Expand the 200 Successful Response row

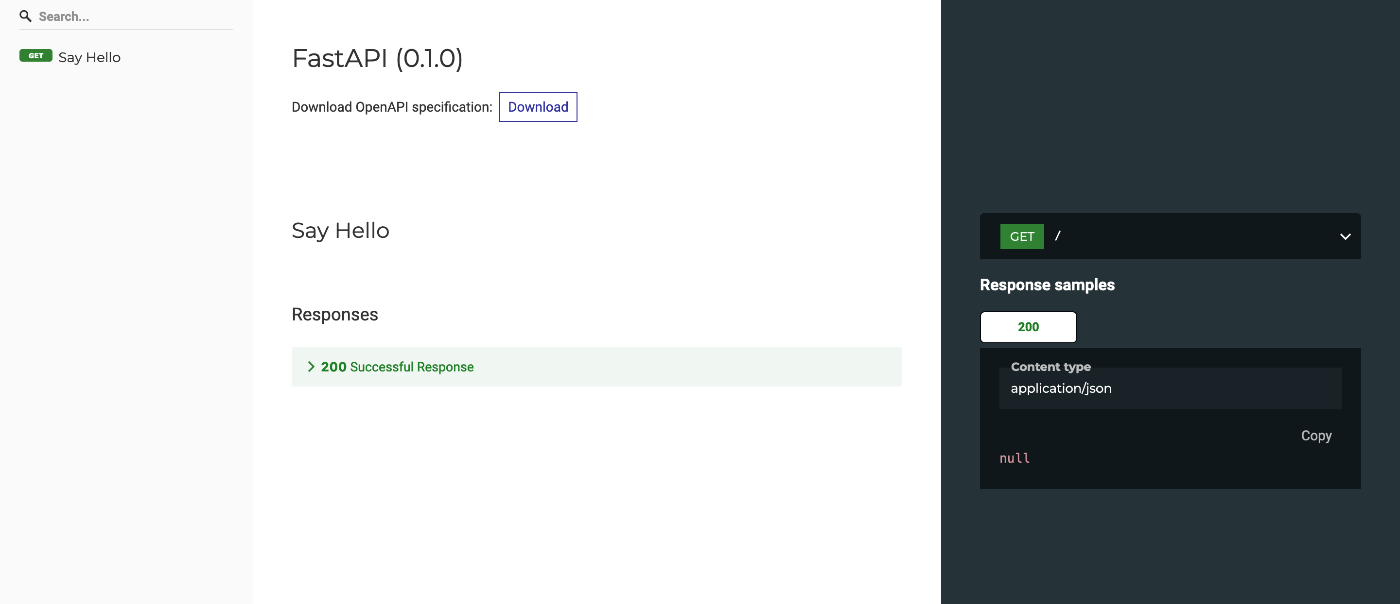pos(596,367)
